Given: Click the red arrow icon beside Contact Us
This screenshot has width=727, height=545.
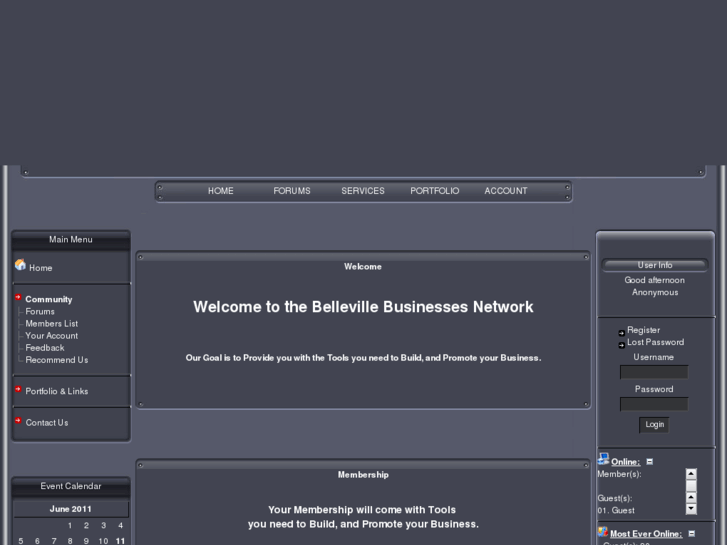Looking at the screenshot, I should coord(18,421).
